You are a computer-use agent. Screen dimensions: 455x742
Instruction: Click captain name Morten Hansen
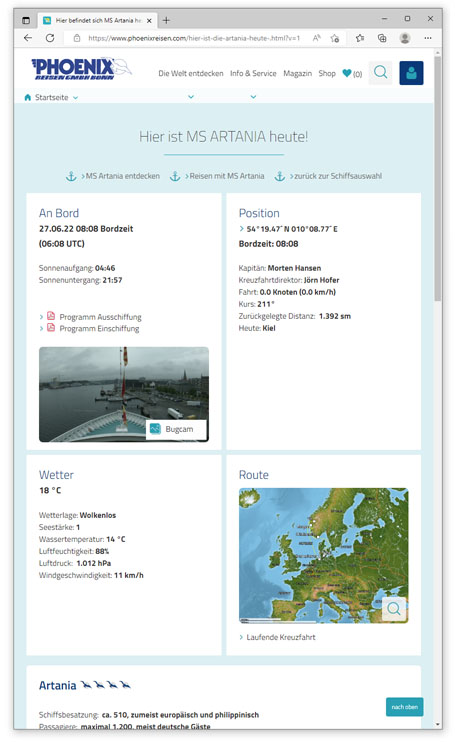click(x=294, y=268)
